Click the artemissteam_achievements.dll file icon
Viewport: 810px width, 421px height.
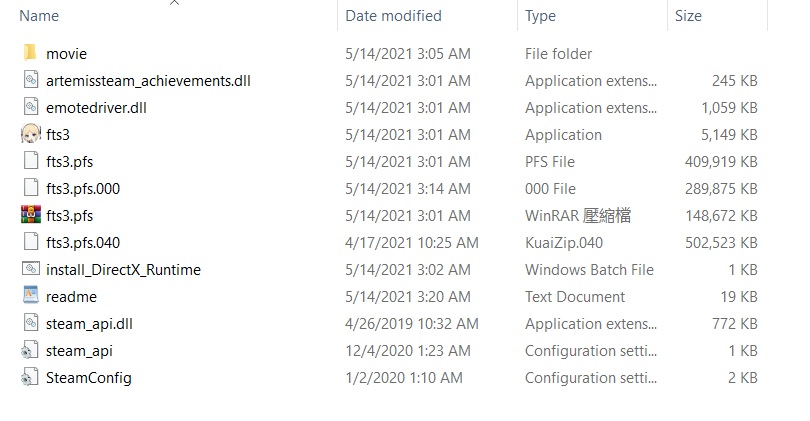click(30, 81)
